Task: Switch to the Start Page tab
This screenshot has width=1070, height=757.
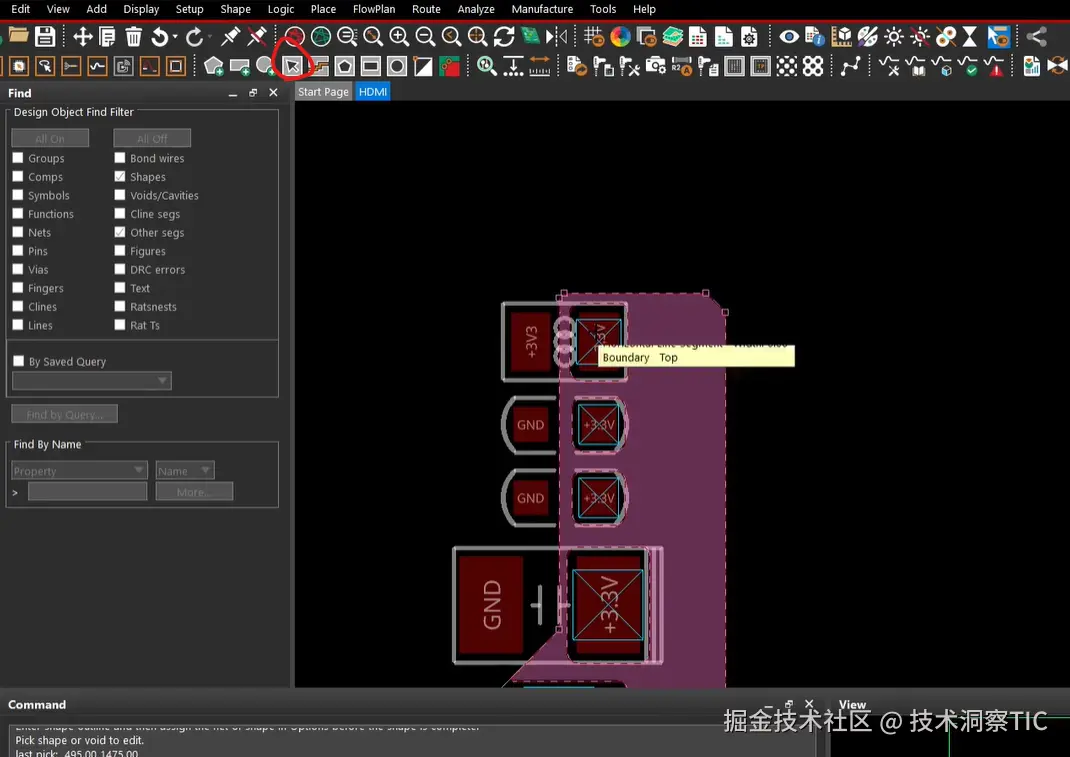Action: [x=323, y=91]
